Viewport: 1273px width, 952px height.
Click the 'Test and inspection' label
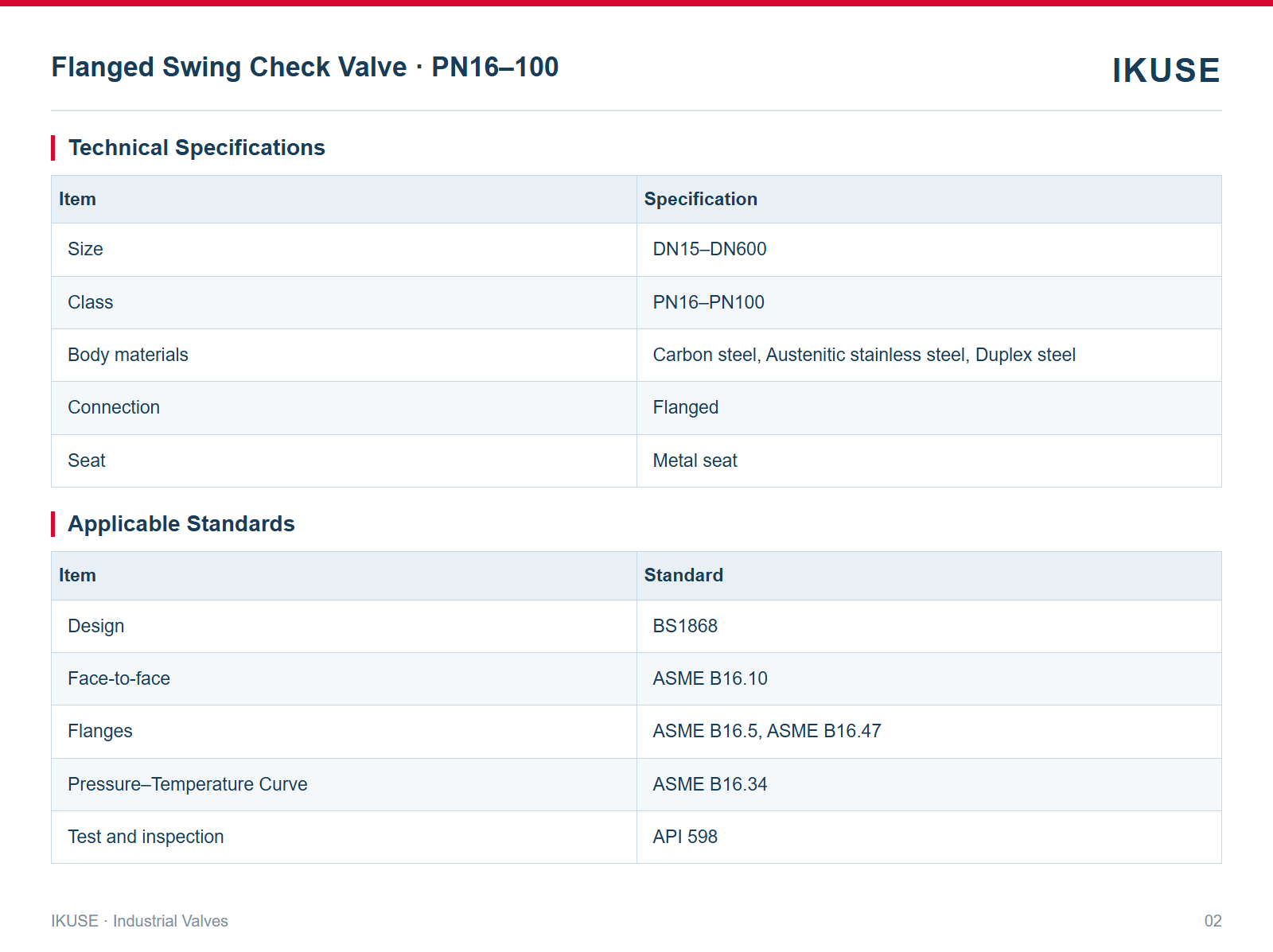coord(146,837)
